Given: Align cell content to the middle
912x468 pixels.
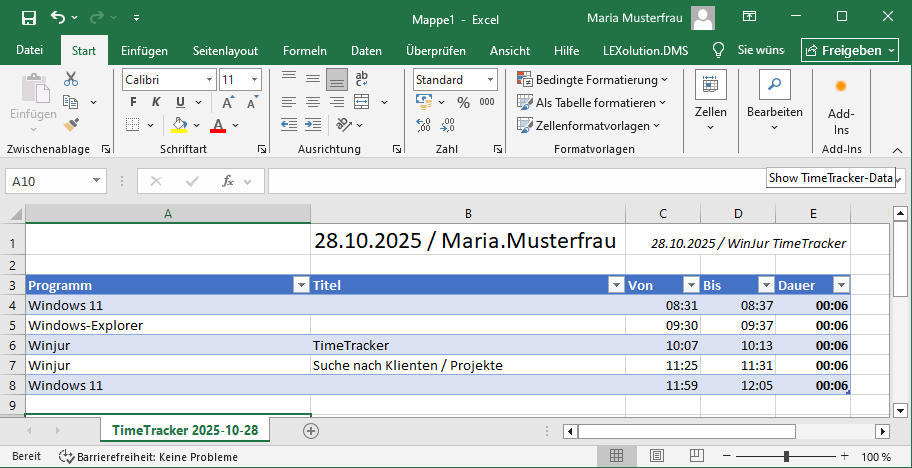Looking at the screenshot, I should click(x=313, y=79).
